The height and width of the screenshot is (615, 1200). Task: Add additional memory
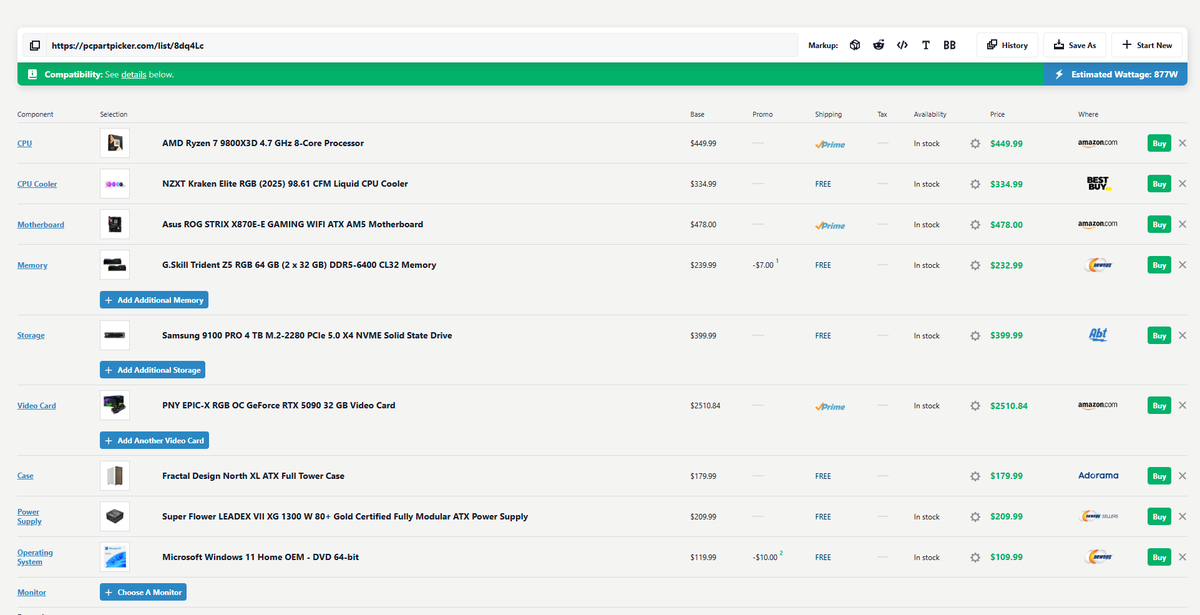pyautogui.click(x=154, y=300)
